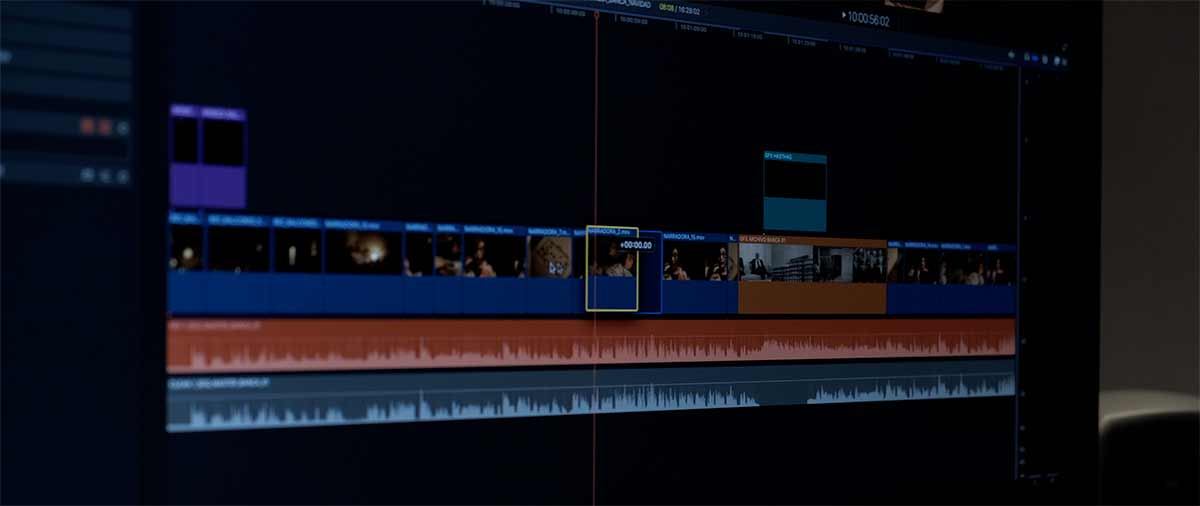Click the last round gray icon in the lower left row
Image resolution: width=1200 pixels, height=506 pixels.
123,177
